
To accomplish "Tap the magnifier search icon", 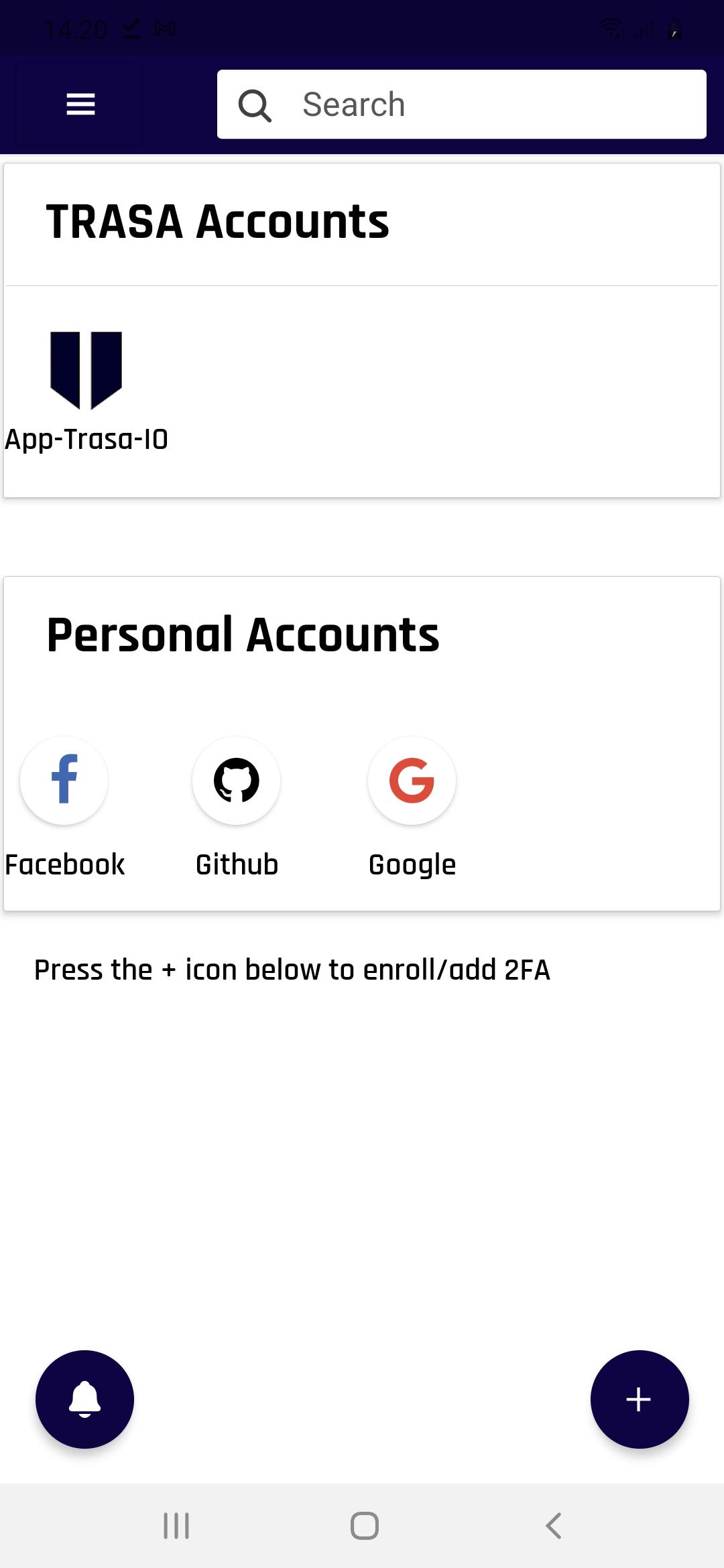I will coord(255,105).
